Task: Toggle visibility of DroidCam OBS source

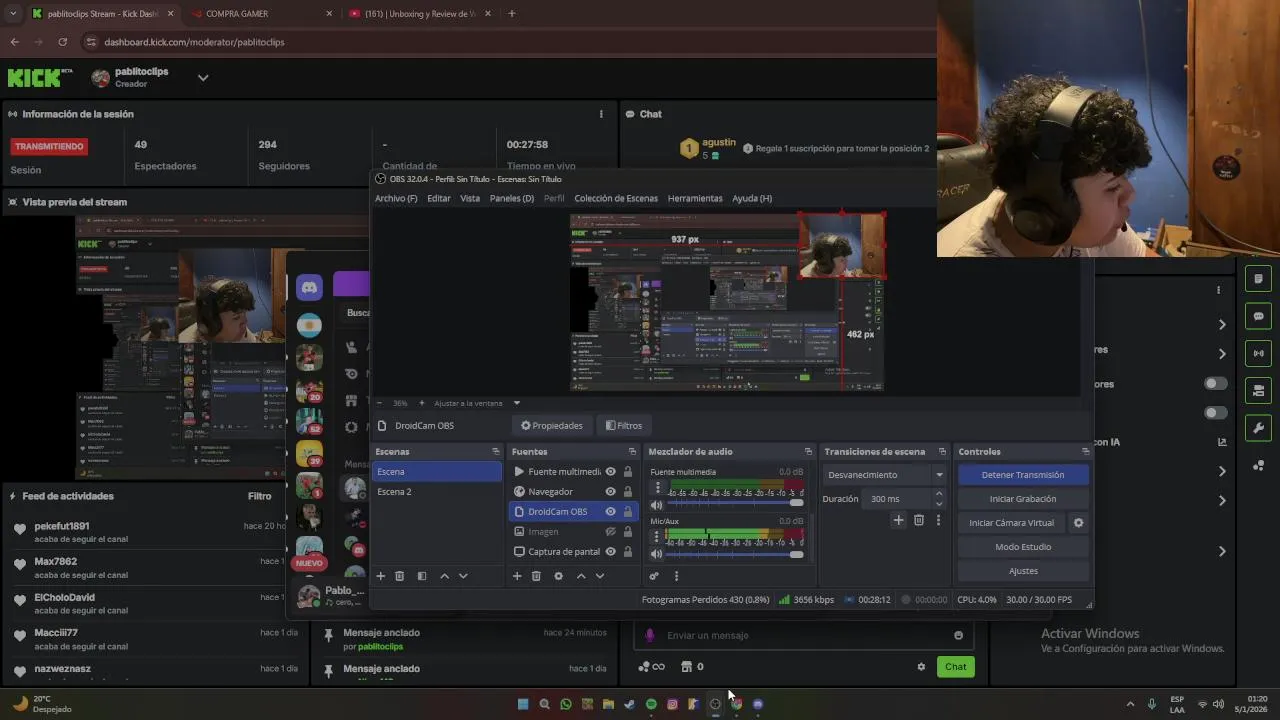Action: 610,512
